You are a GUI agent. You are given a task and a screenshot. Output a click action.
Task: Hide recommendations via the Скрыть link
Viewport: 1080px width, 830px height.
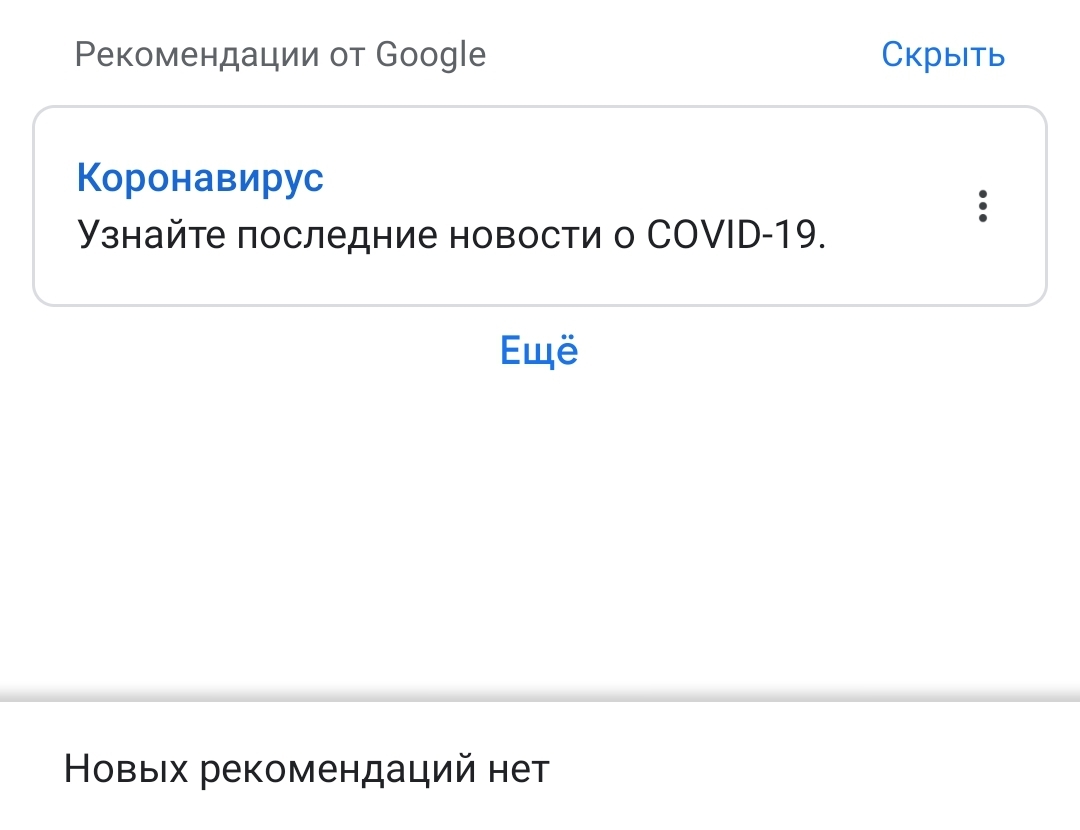tap(943, 54)
